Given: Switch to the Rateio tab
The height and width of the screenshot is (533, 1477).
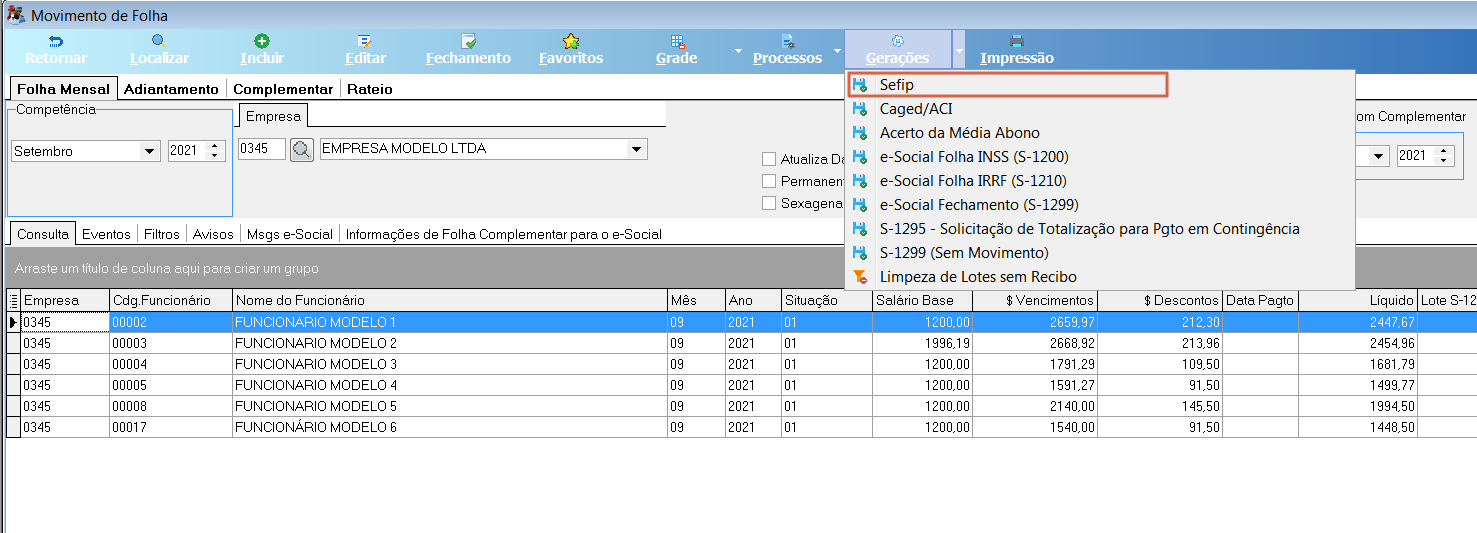Looking at the screenshot, I should click(370, 89).
